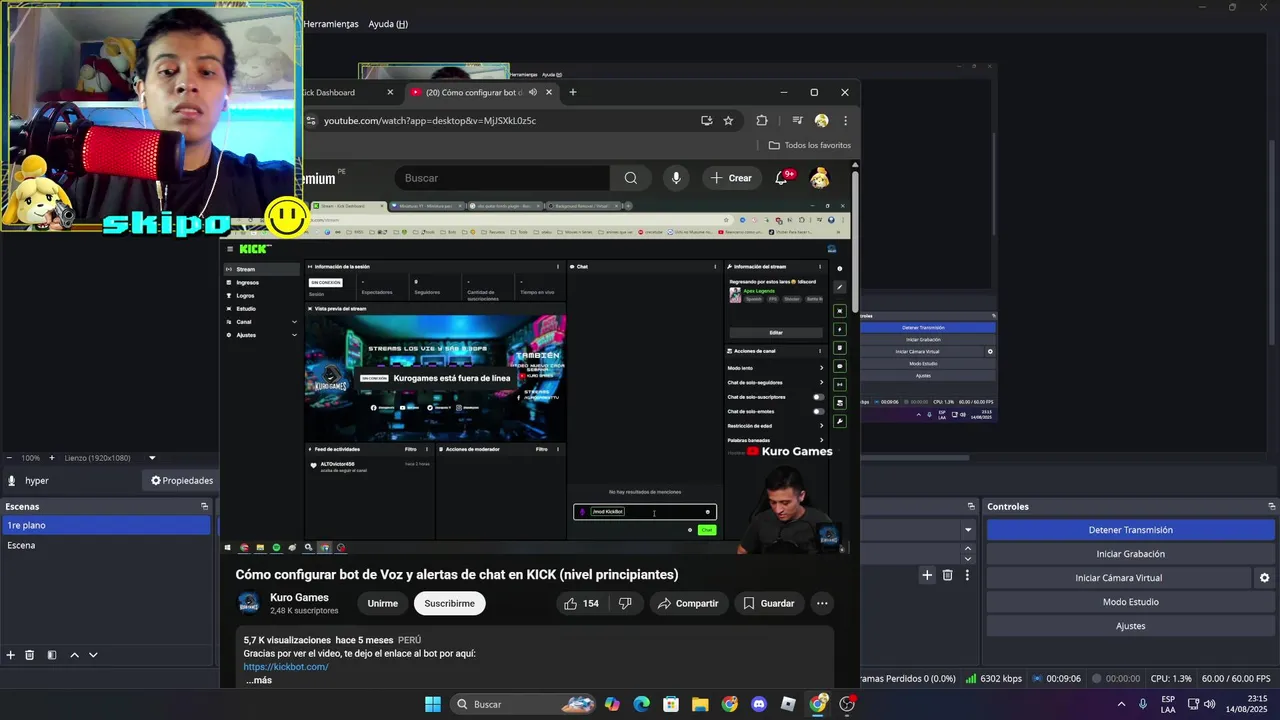
Task: Open a new Chrome tab
Action: click(x=573, y=92)
